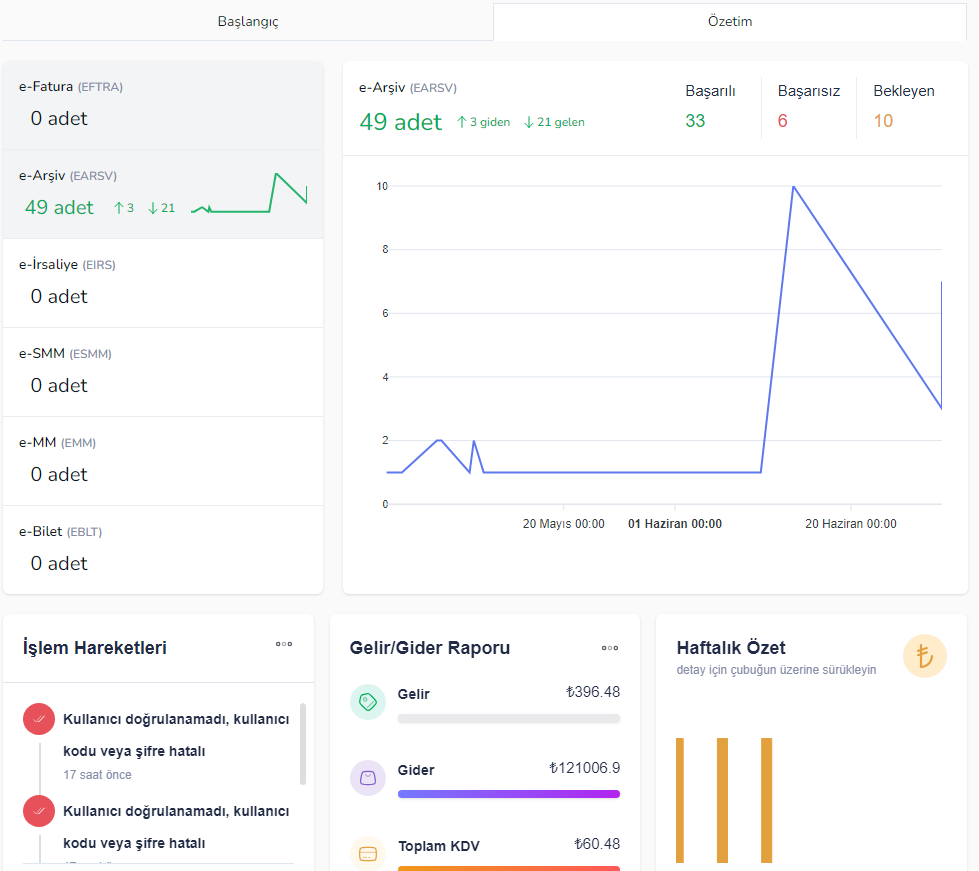Click the purple bag icon beside Gider

368,778
